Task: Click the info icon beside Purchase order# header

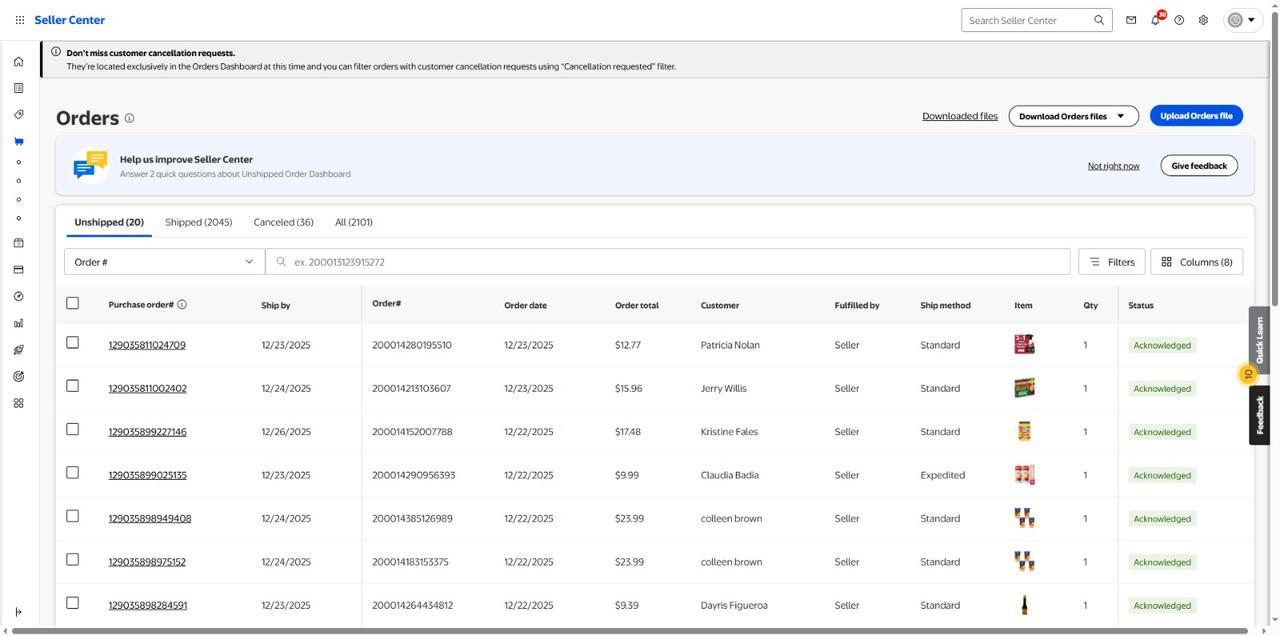Action: [182, 304]
